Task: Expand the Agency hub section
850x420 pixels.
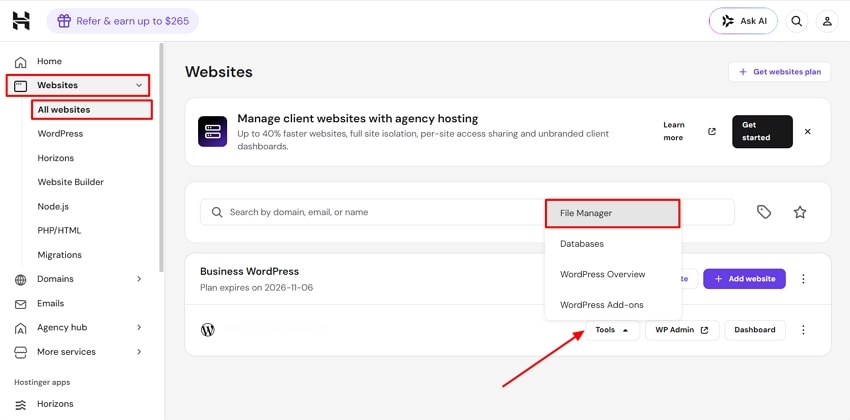Action: click(139, 327)
